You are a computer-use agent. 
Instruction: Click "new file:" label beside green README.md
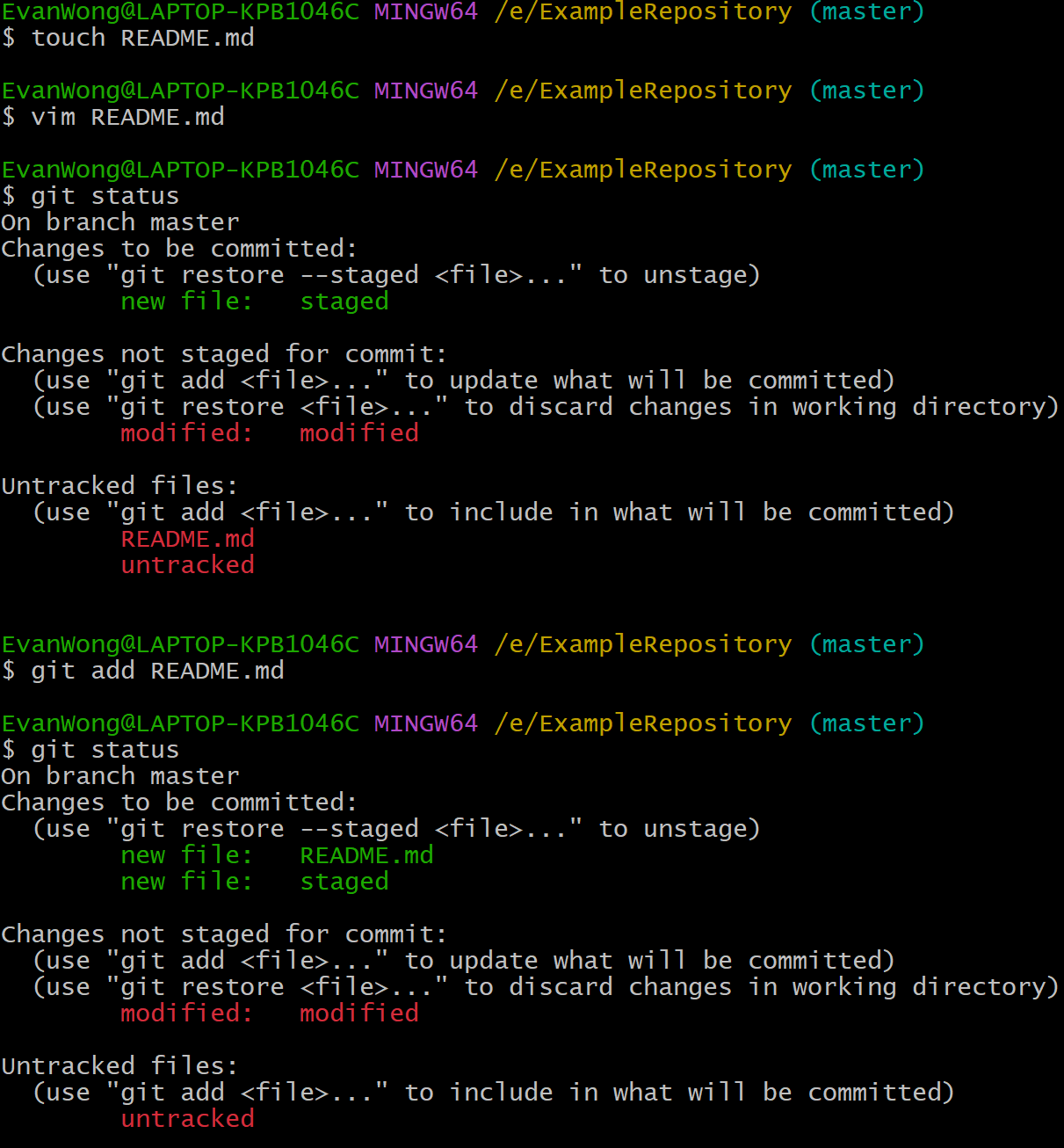pyautogui.click(x=186, y=855)
